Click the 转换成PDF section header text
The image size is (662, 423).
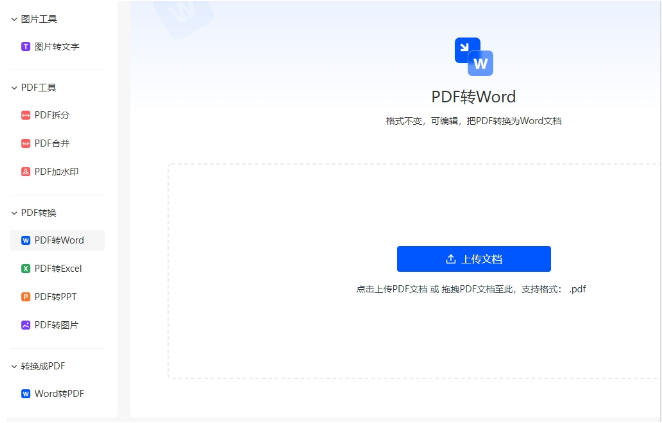coord(43,366)
